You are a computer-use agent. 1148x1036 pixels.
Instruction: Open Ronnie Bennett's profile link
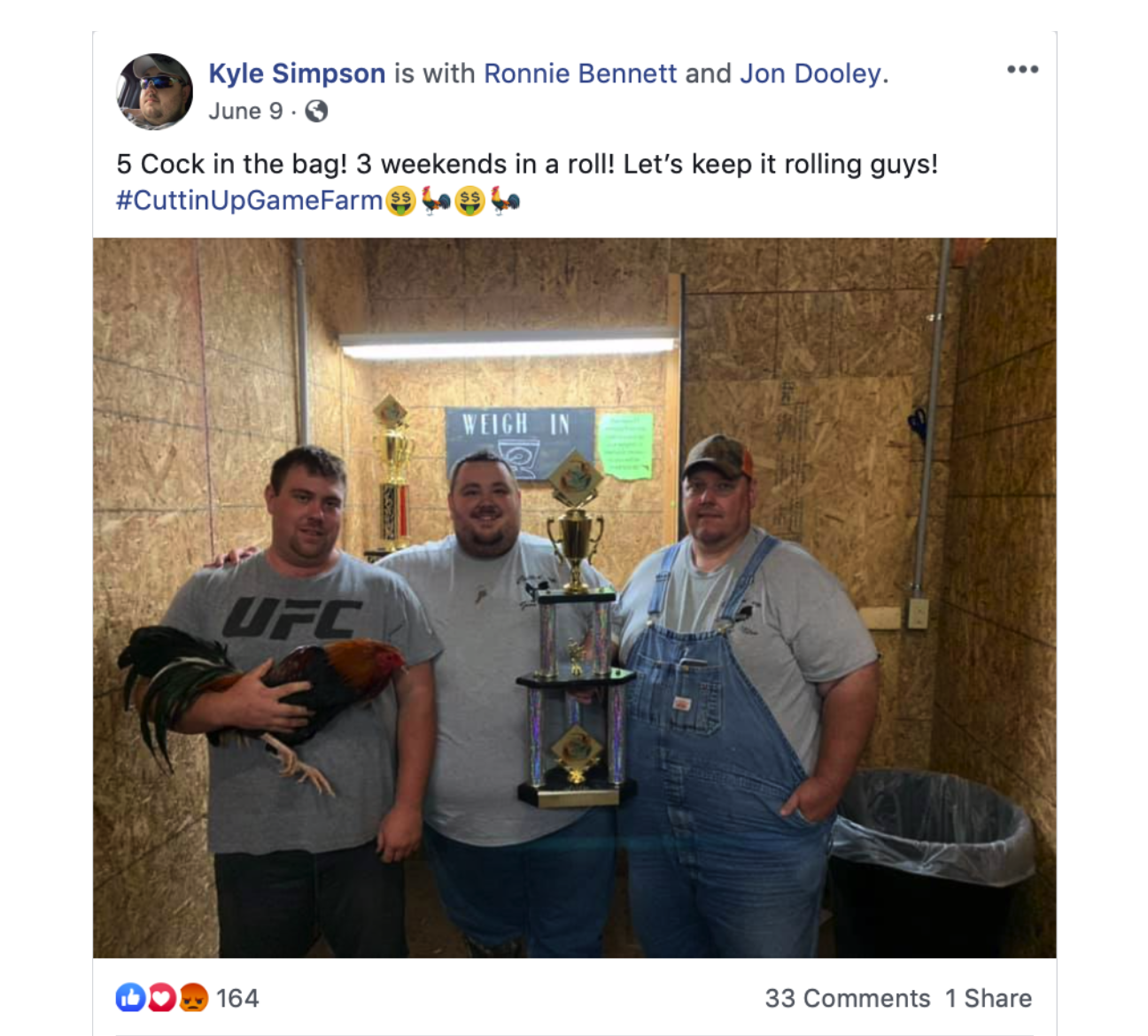(580, 73)
